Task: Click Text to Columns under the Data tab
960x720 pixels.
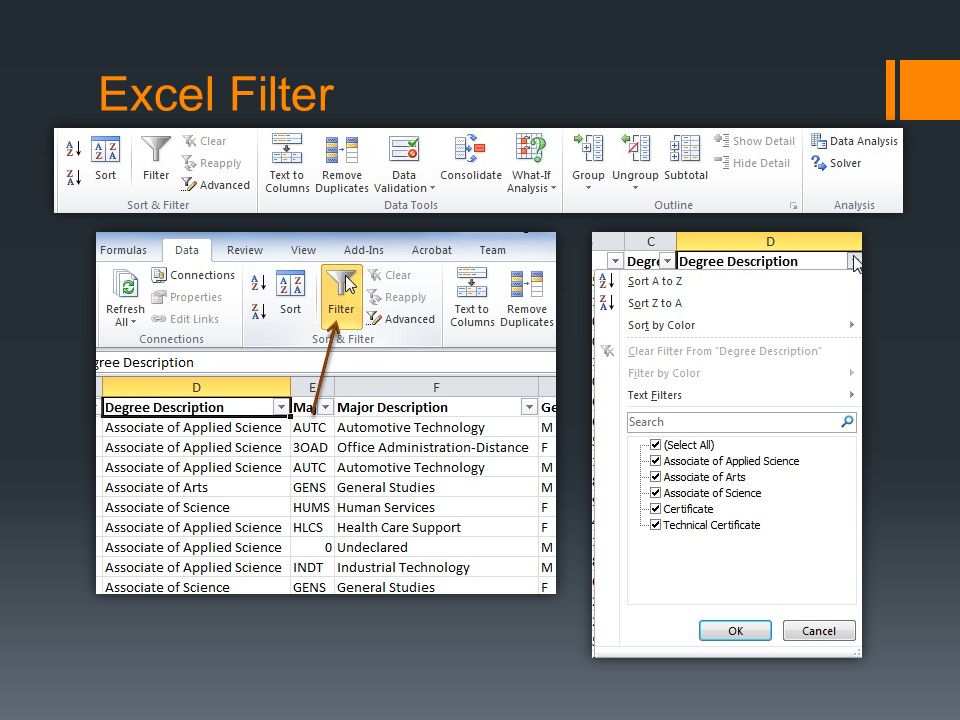Action: point(472,298)
